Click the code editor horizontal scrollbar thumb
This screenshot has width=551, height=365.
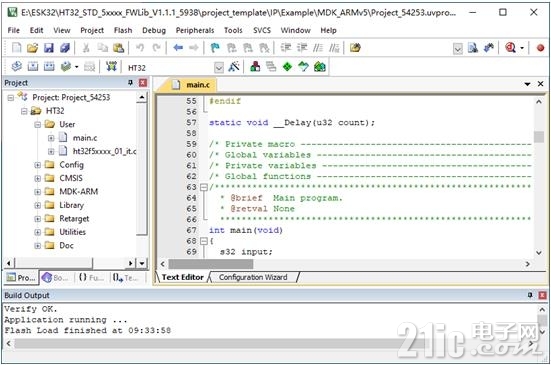[211, 264]
